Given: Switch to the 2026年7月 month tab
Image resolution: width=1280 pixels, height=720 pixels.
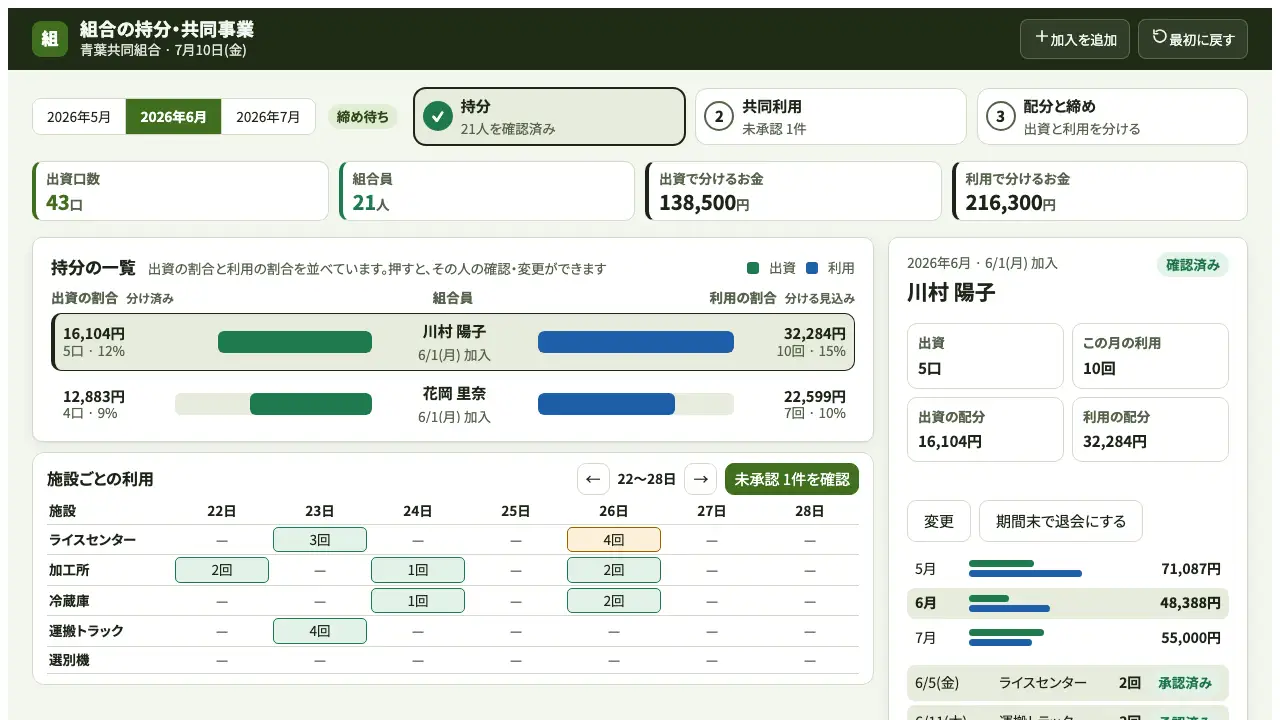Looking at the screenshot, I should [268, 117].
